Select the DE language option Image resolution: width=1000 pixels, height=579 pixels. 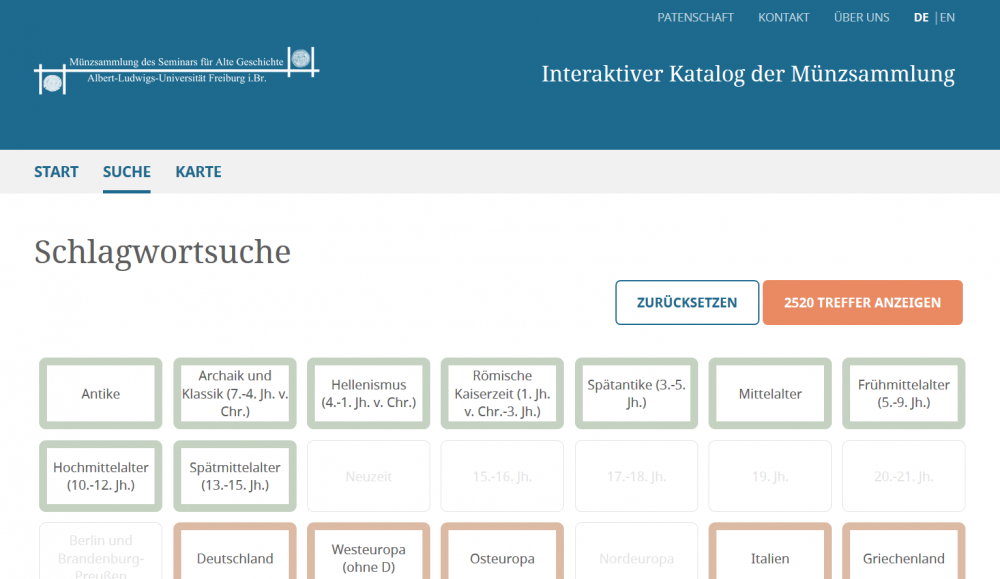[x=920, y=17]
